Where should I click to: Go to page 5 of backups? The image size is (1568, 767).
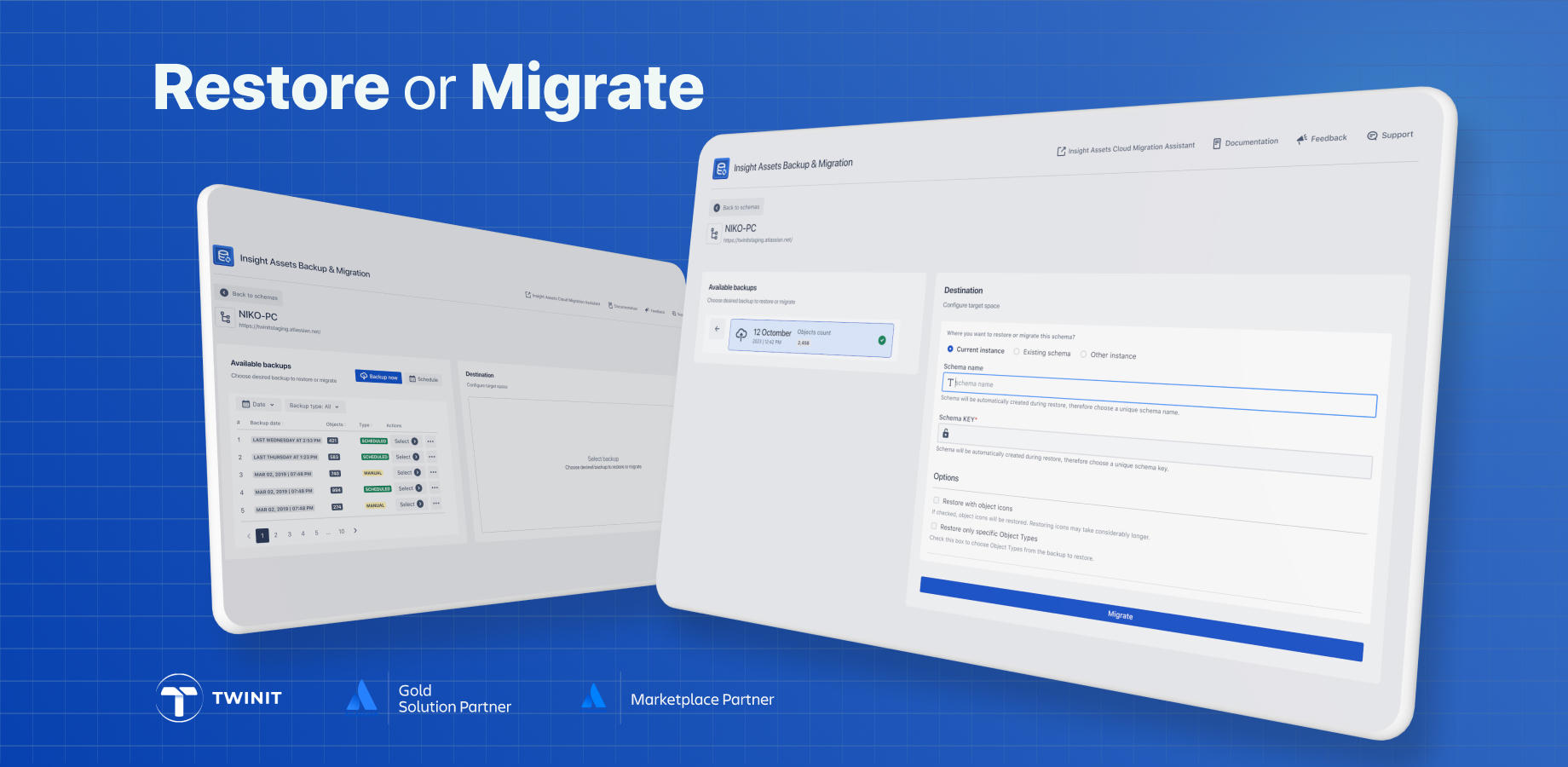coord(316,533)
